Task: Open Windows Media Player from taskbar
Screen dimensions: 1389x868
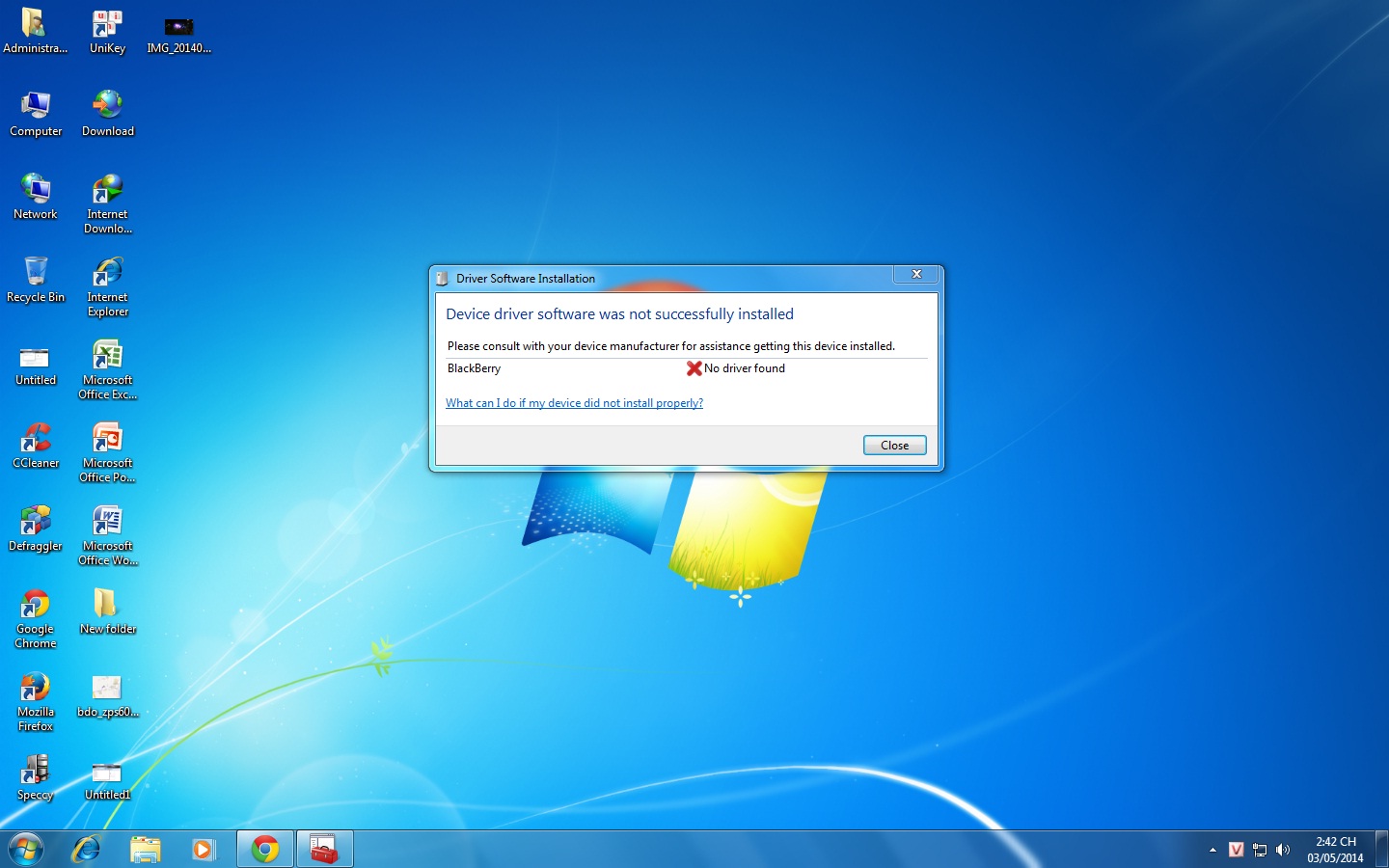Action: click(204, 850)
